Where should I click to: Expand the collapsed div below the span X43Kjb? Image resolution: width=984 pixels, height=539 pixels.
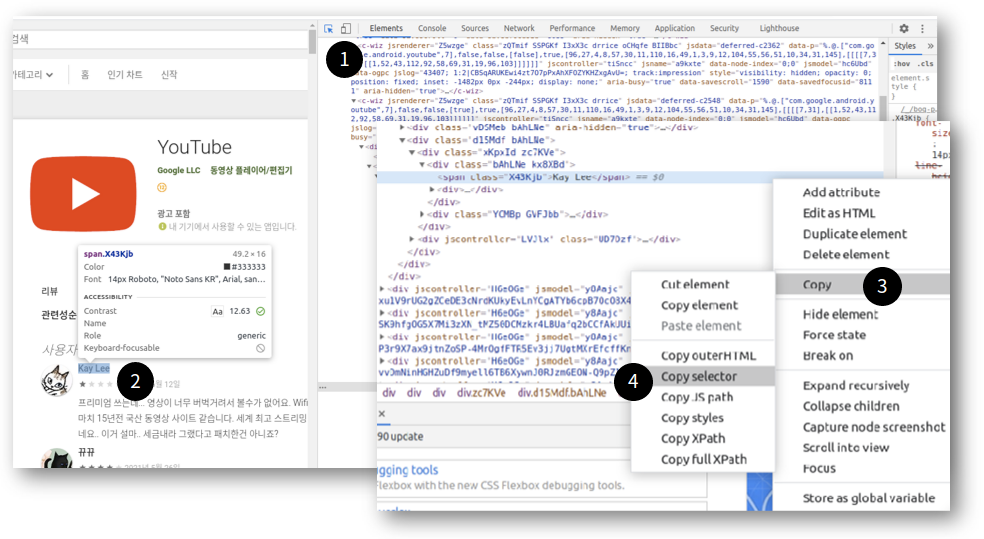432,189
